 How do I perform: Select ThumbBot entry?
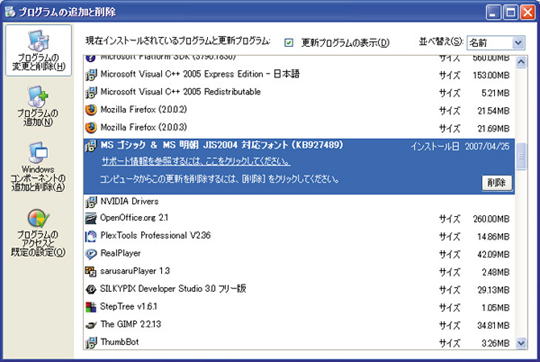tap(299, 343)
